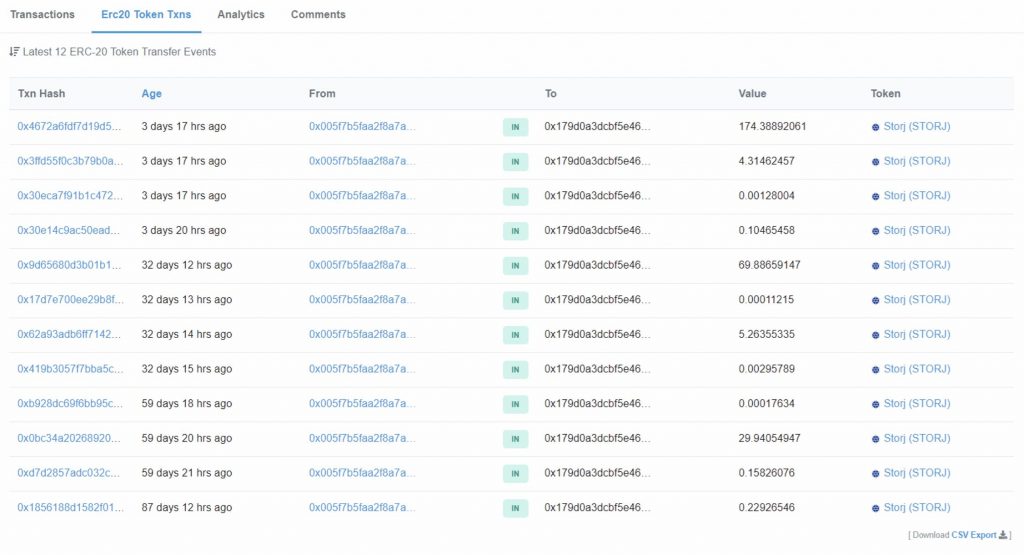Image resolution: width=1024 pixels, height=555 pixels.
Task: Click the Storj token icon in first row
Action: [x=876, y=127]
